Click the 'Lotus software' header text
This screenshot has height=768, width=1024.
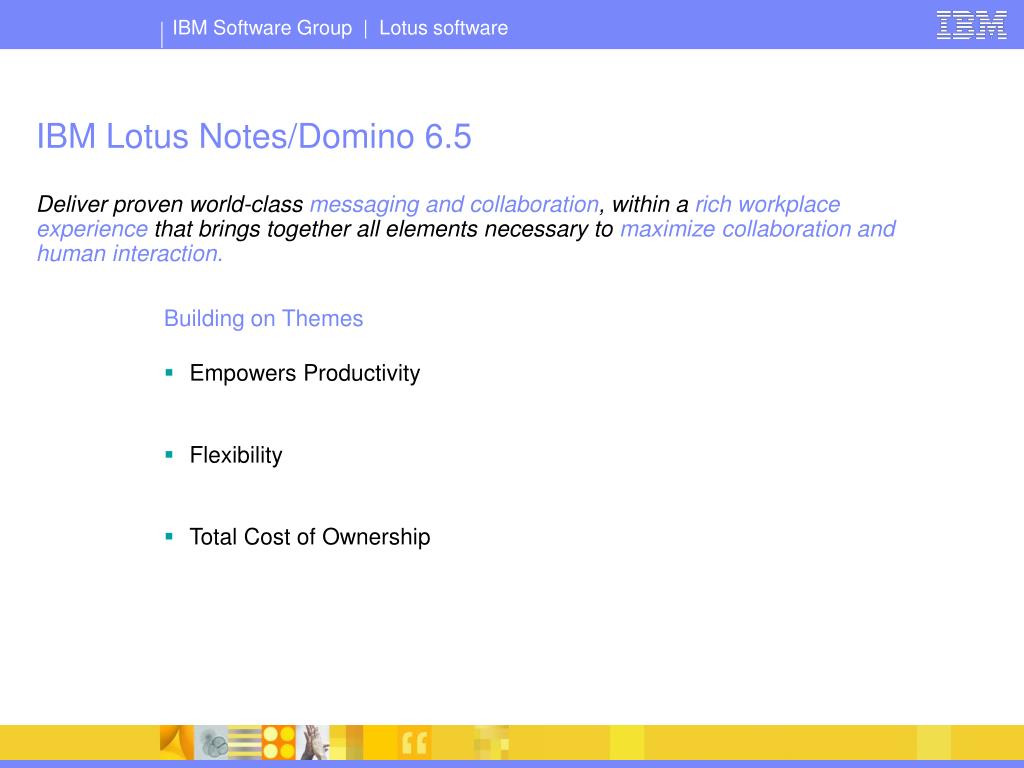tap(443, 28)
